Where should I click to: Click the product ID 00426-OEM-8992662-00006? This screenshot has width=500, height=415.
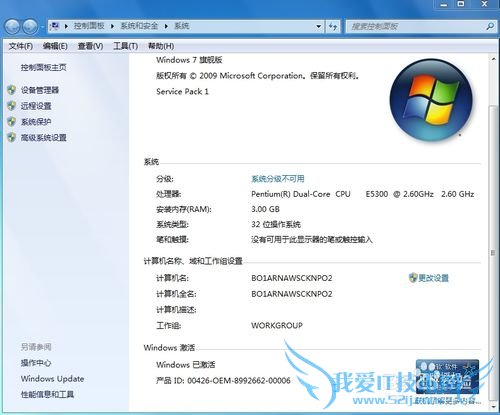(x=239, y=380)
